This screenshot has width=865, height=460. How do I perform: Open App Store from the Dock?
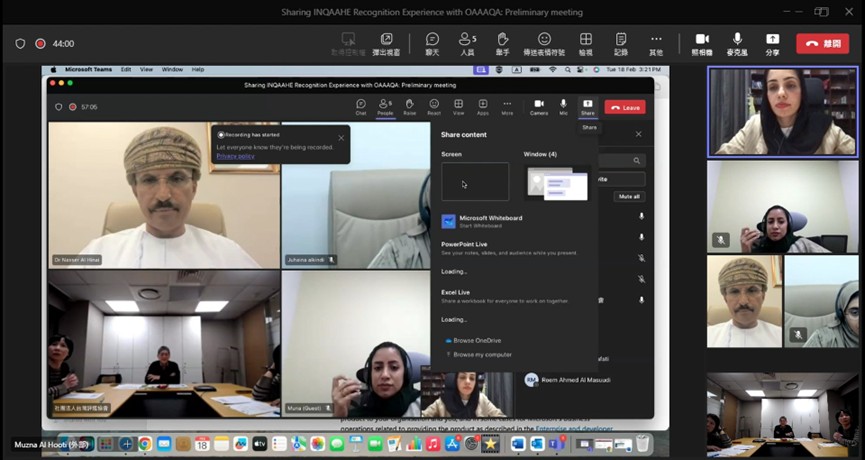[x=452, y=443]
